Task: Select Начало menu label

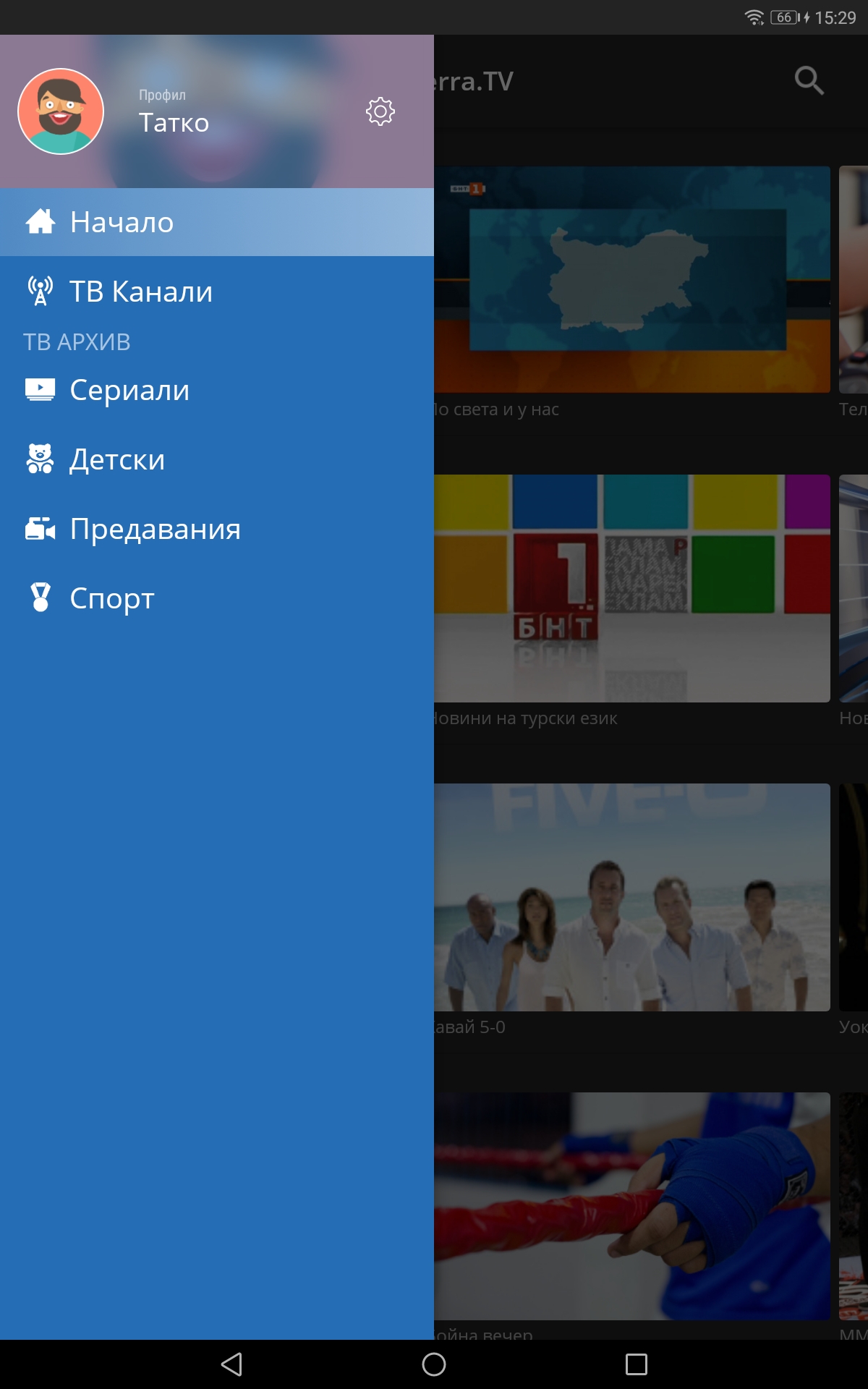Action: point(122,222)
